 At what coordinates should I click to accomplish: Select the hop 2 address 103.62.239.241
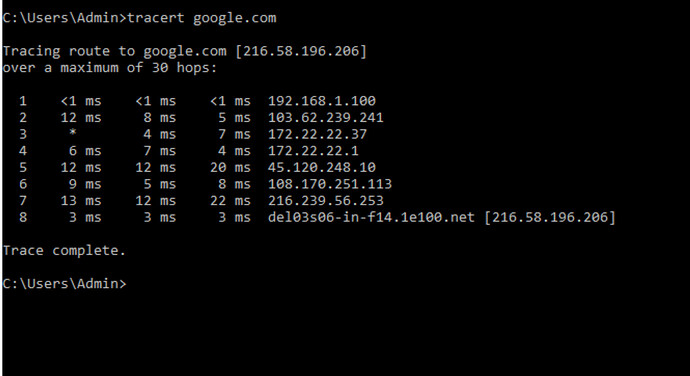326,118
